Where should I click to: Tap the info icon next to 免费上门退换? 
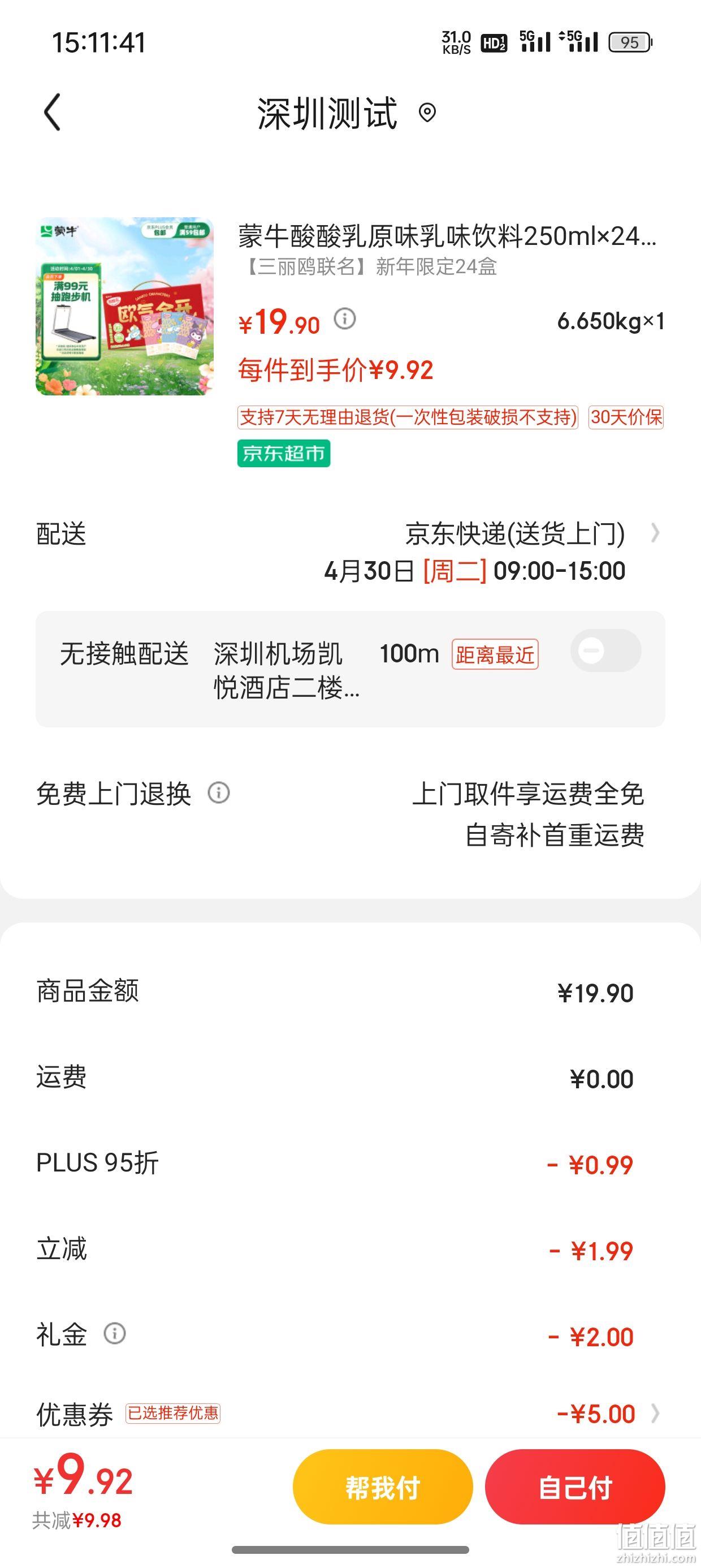tap(218, 792)
